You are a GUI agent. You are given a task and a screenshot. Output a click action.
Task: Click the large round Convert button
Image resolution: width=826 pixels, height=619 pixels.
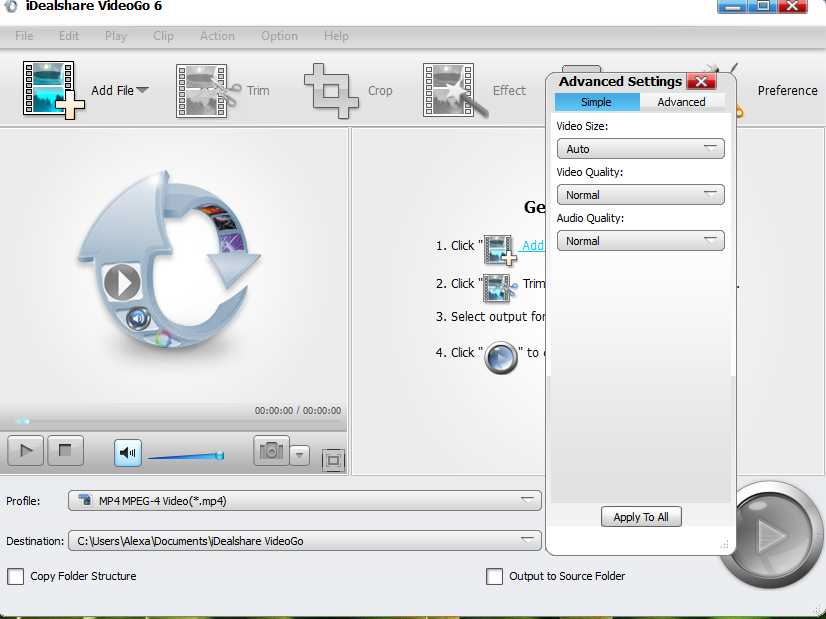(x=772, y=535)
